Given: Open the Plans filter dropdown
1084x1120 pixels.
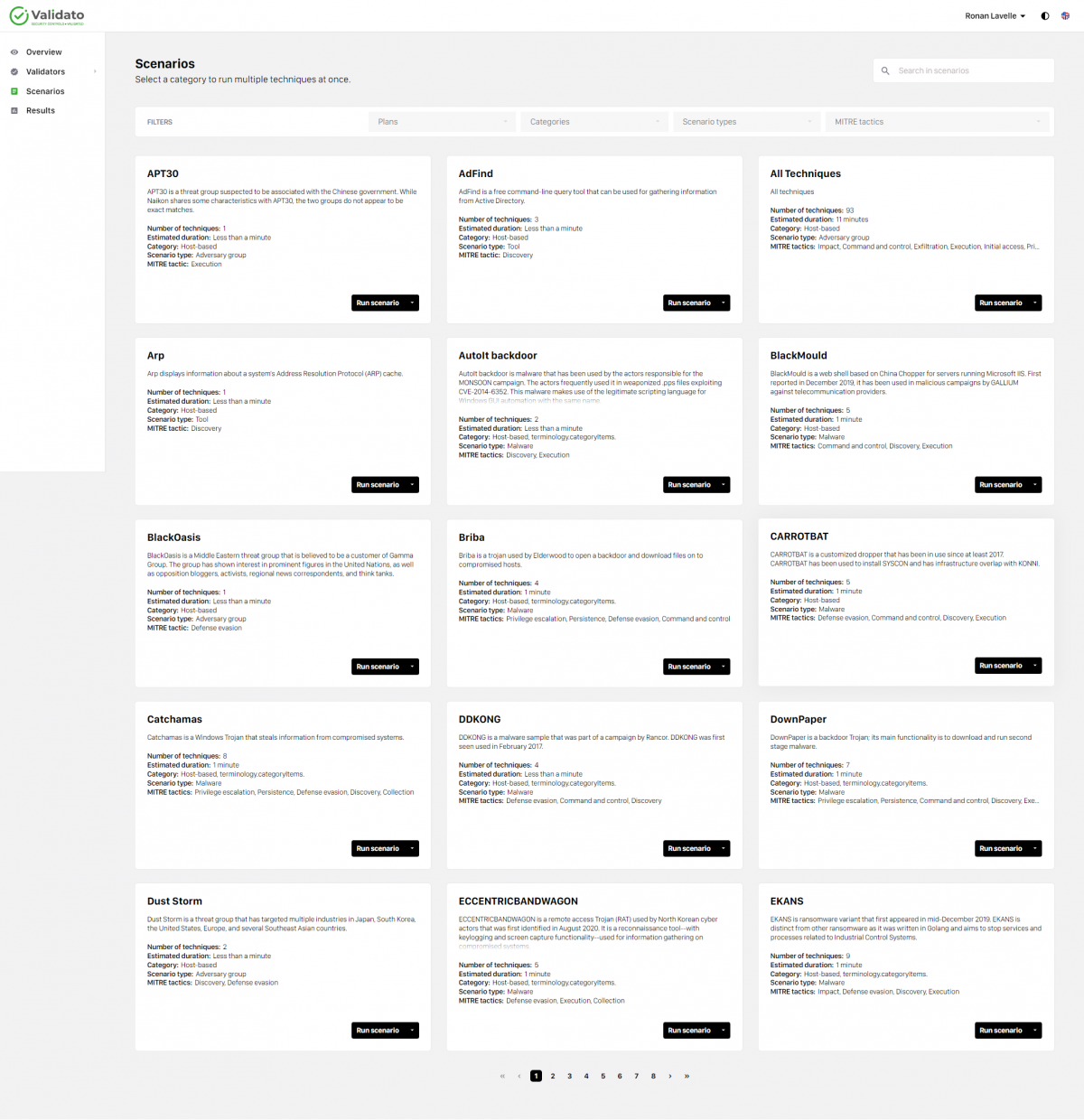Looking at the screenshot, I should (442, 122).
